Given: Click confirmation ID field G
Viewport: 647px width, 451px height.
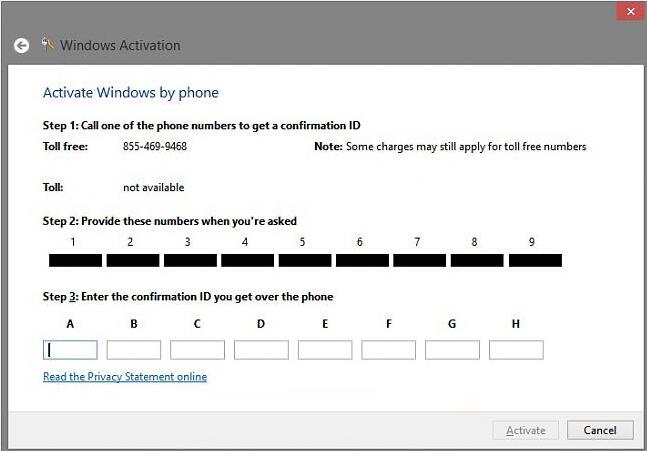Looking at the screenshot, I should pyautogui.click(x=452, y=350).
